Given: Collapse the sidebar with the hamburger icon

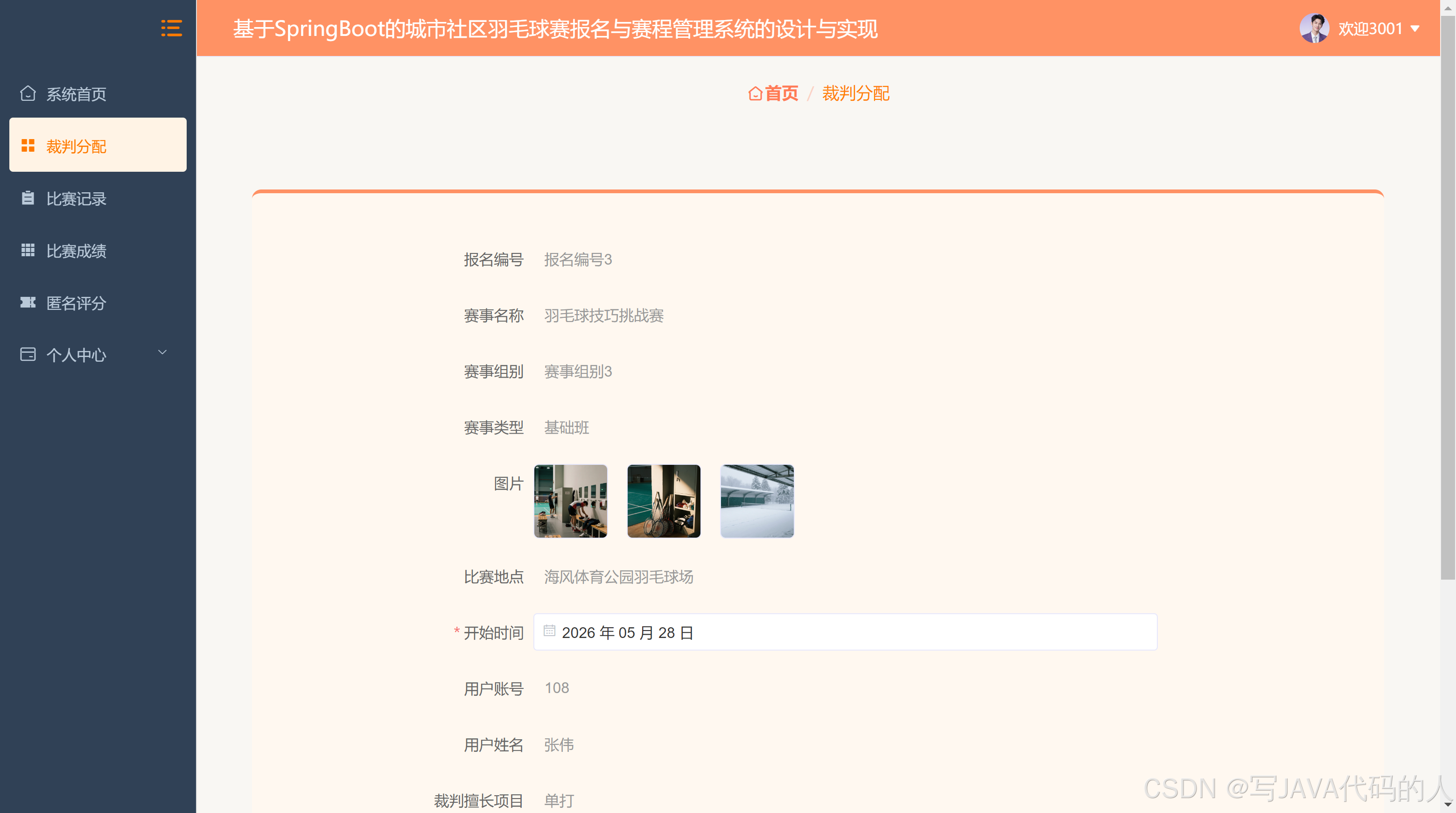Looking at the screenshot, I should pos(171,28).
